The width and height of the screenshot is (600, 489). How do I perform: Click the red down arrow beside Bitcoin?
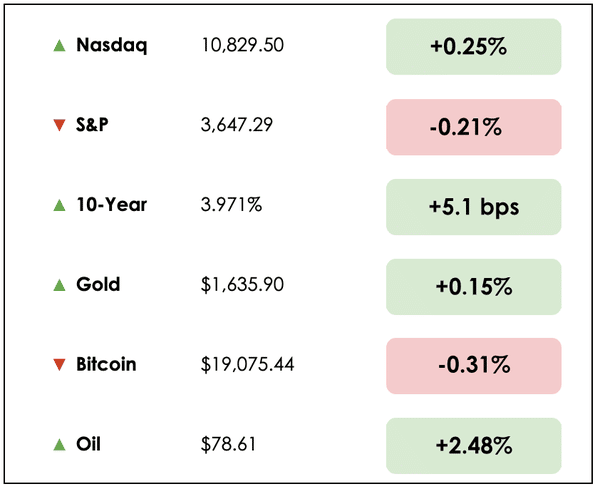[59, 365]
